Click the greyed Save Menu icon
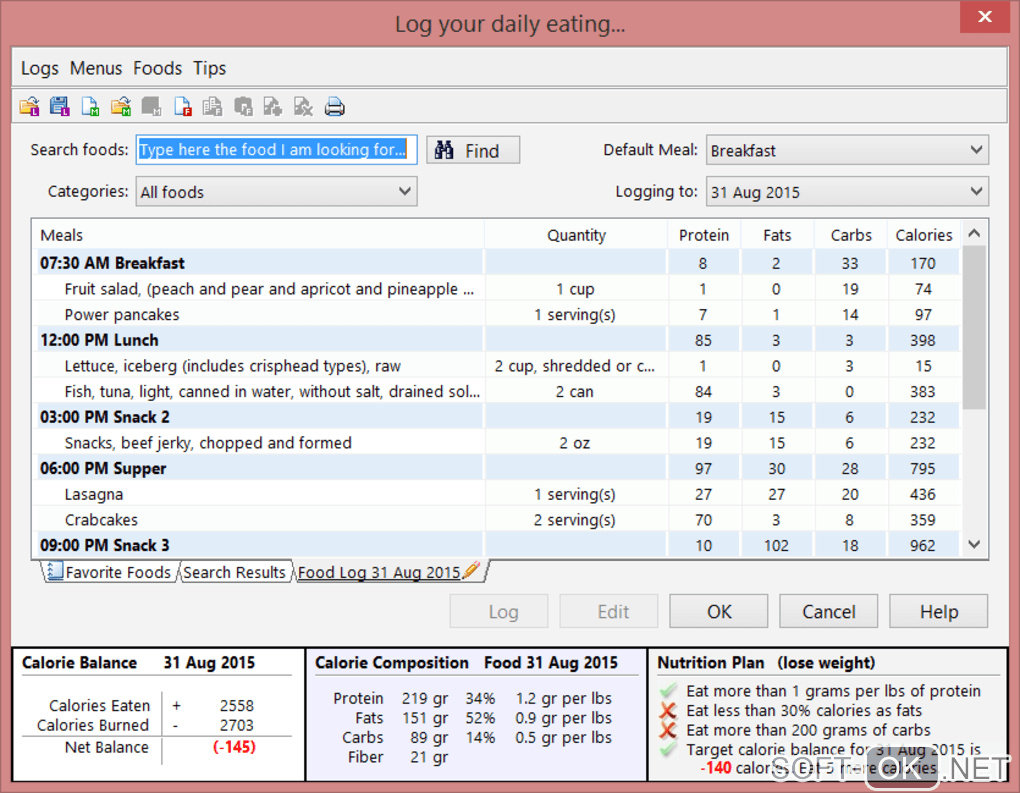Viewport: 1020px width, 793px height. (152, 106)
